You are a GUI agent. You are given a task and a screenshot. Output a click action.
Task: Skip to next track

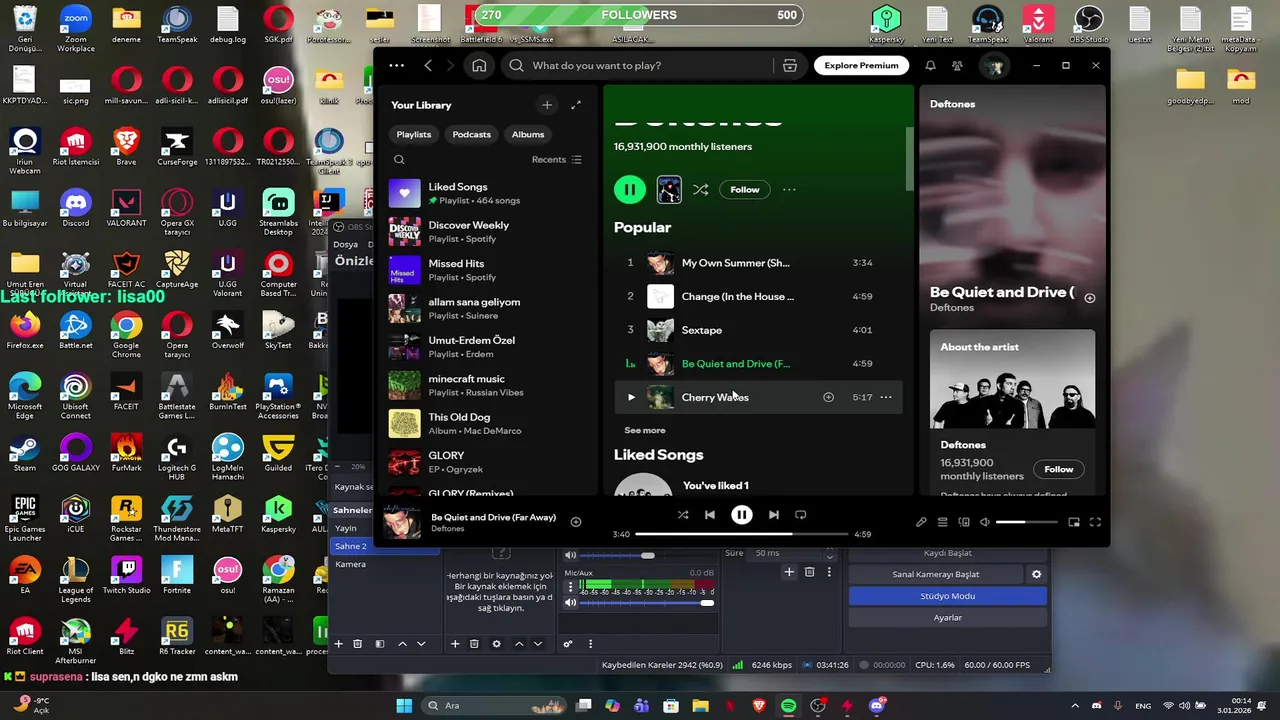773,515
